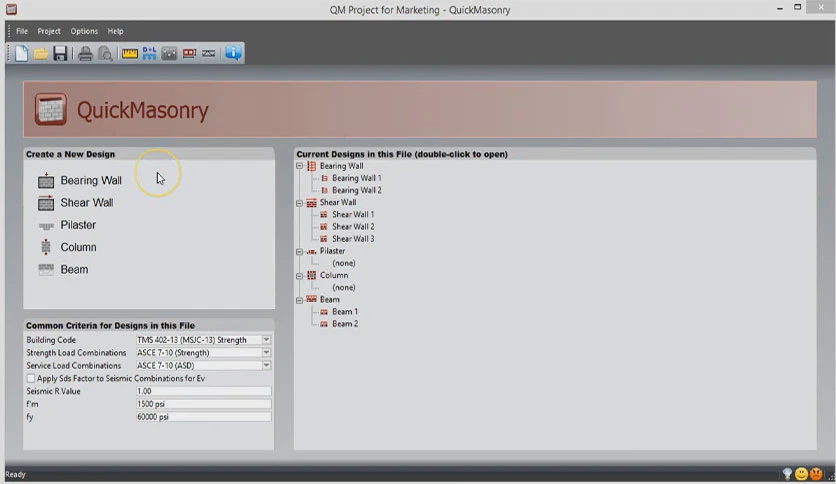836x484 pixels.
Task: Open the Building Code dropdown
Action: point(266,340)
